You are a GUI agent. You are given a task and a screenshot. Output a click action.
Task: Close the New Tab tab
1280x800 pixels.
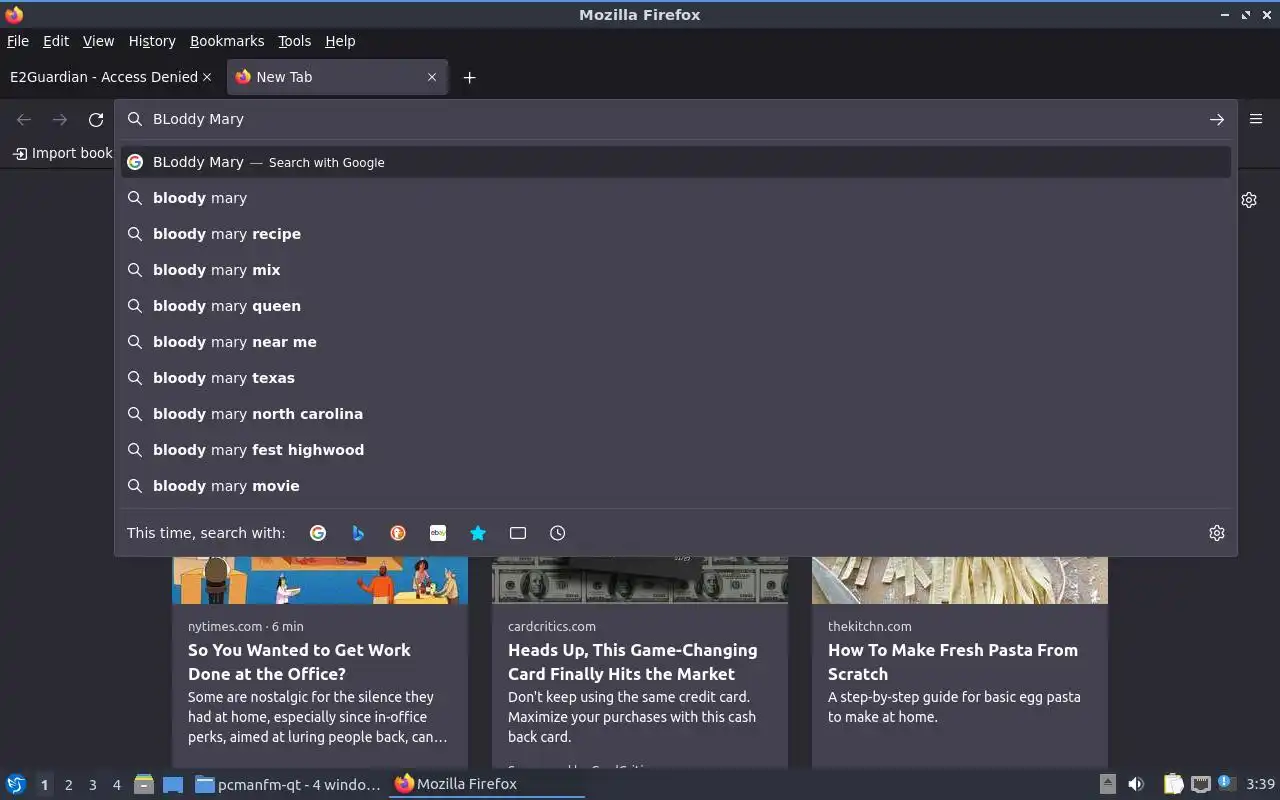pos(432,77)
